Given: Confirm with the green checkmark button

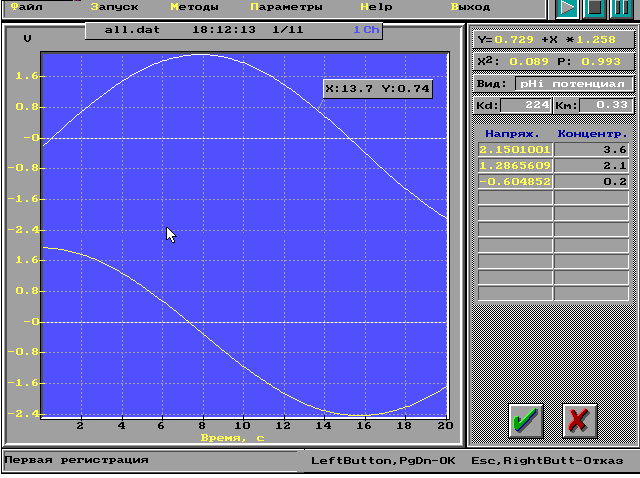Looking at the screenshot, I should pos(526,420).
